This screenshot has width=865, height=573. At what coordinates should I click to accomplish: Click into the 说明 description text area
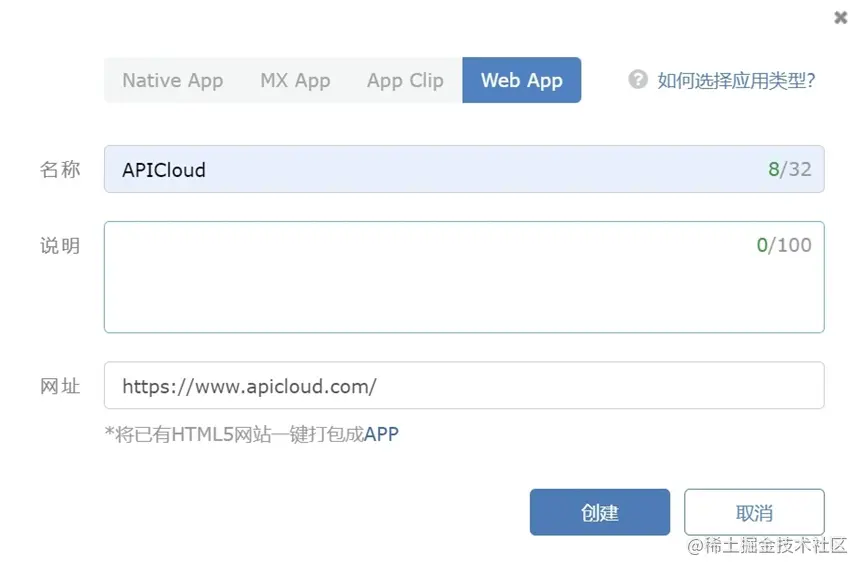464,277
